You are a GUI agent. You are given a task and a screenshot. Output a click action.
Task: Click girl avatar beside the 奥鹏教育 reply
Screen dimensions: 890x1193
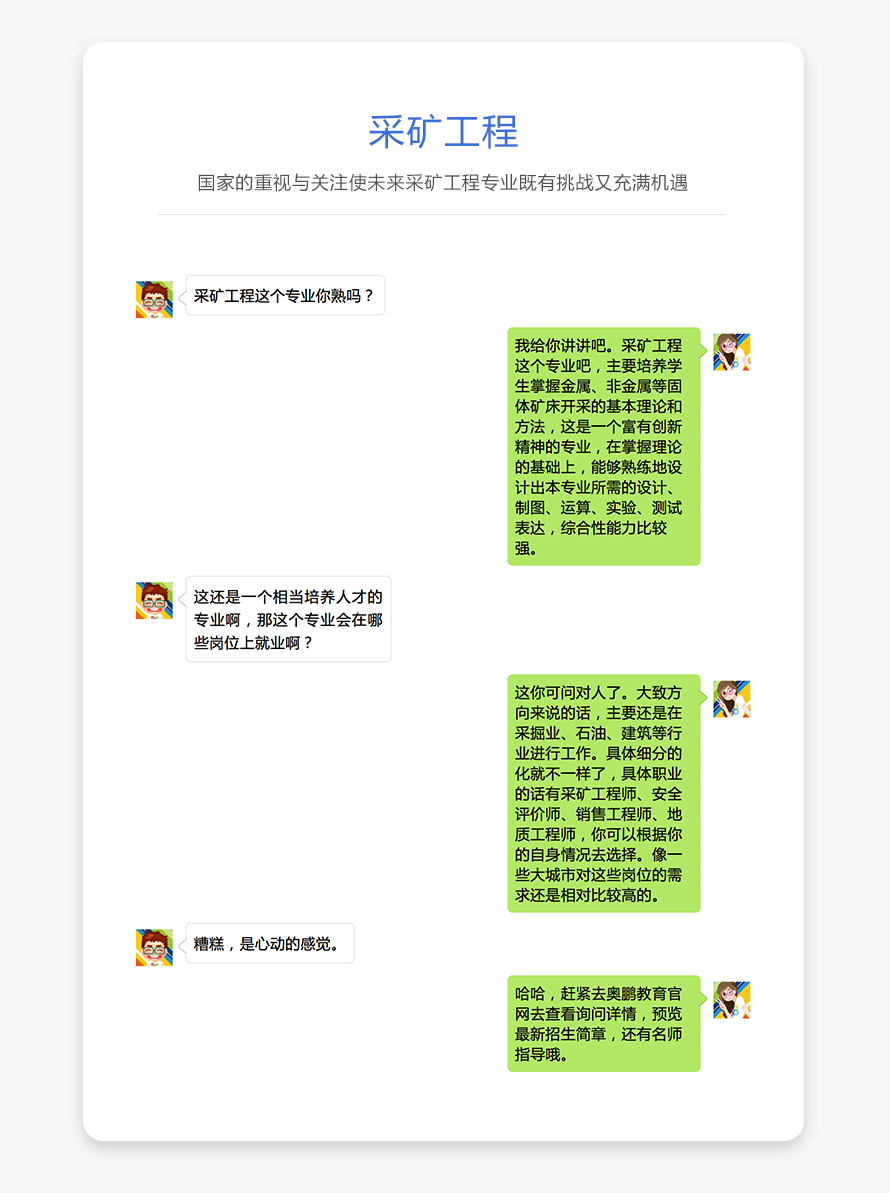pyautogui.click(x=732, y=1000)
